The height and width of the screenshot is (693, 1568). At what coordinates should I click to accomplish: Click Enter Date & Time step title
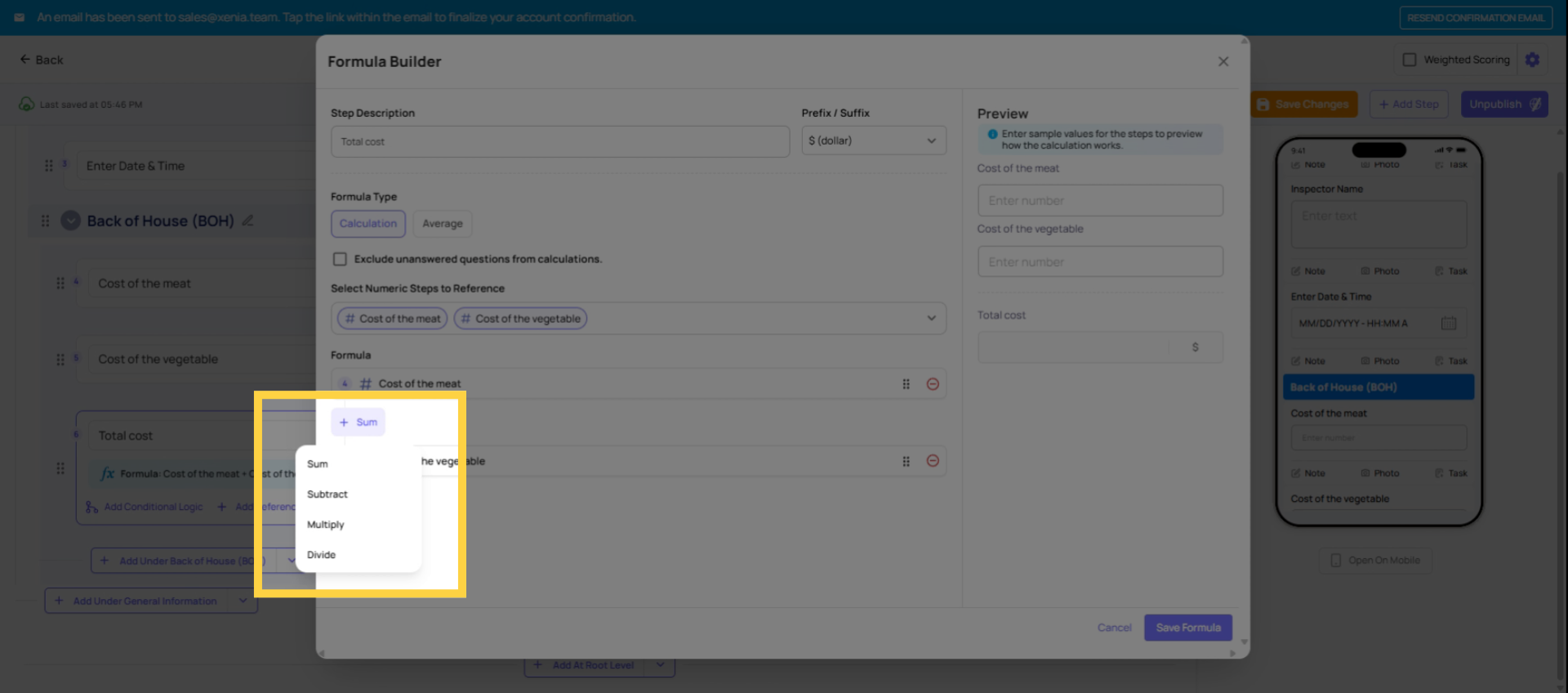coord(136,166)
